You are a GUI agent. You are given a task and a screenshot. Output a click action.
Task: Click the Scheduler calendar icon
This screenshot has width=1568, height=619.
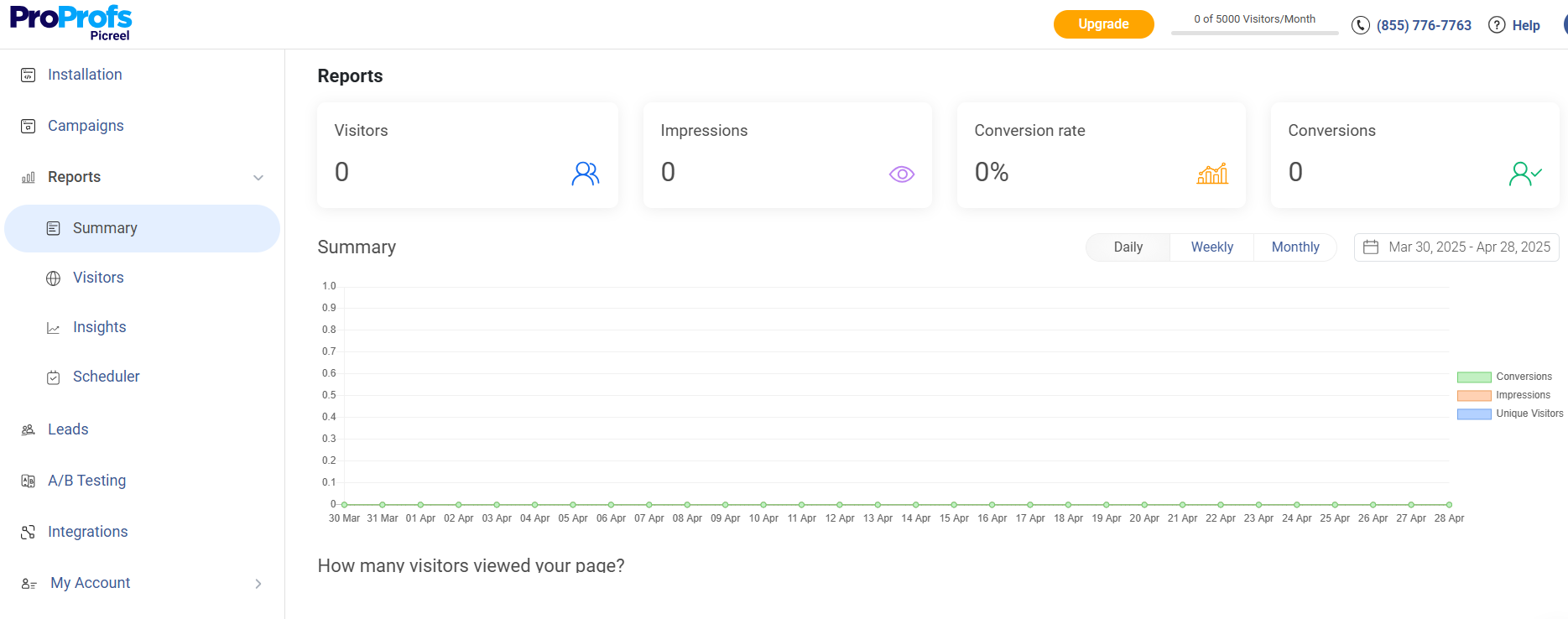[x=54, y=377]
